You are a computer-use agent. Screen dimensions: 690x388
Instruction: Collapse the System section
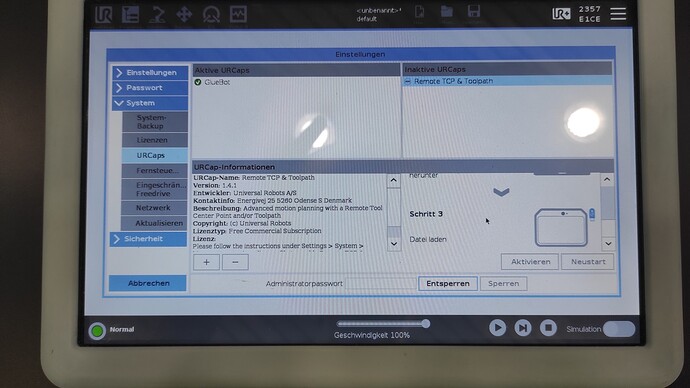tap(150, 103)
